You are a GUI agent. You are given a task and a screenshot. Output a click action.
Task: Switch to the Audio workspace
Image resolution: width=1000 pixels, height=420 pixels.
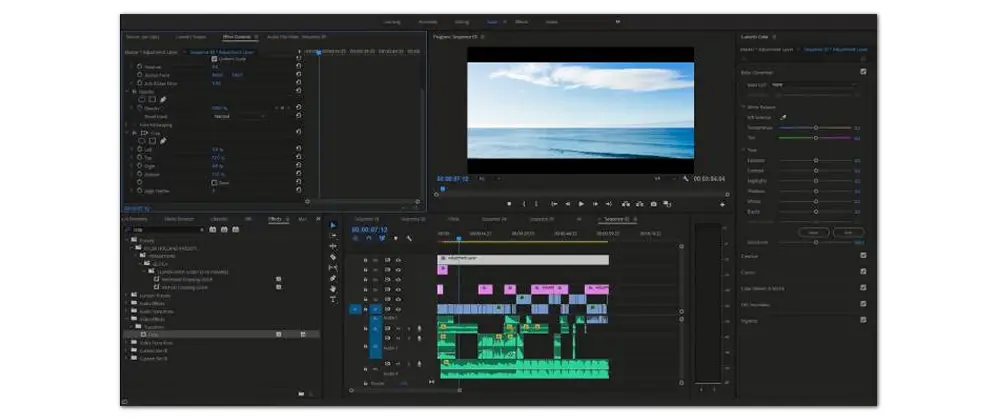pyautogui.click(x=550, y=22)
